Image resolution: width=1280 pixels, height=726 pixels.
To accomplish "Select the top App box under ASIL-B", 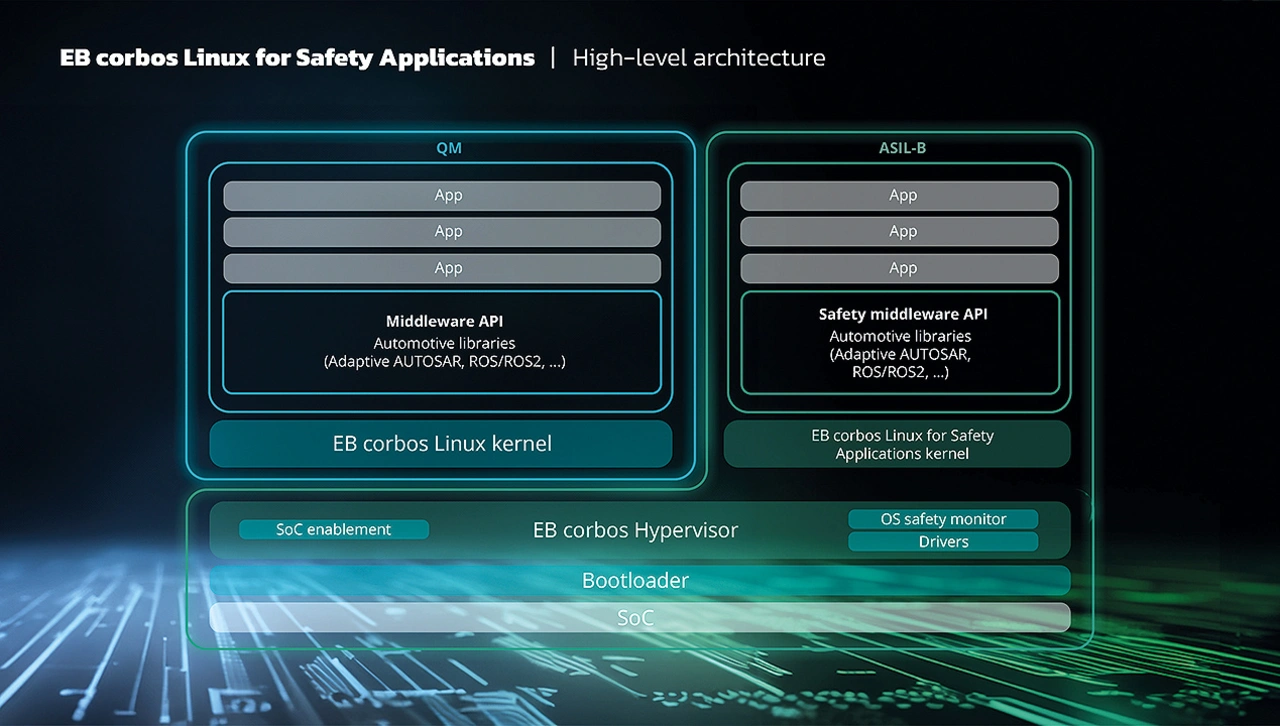I will [899, 195].
